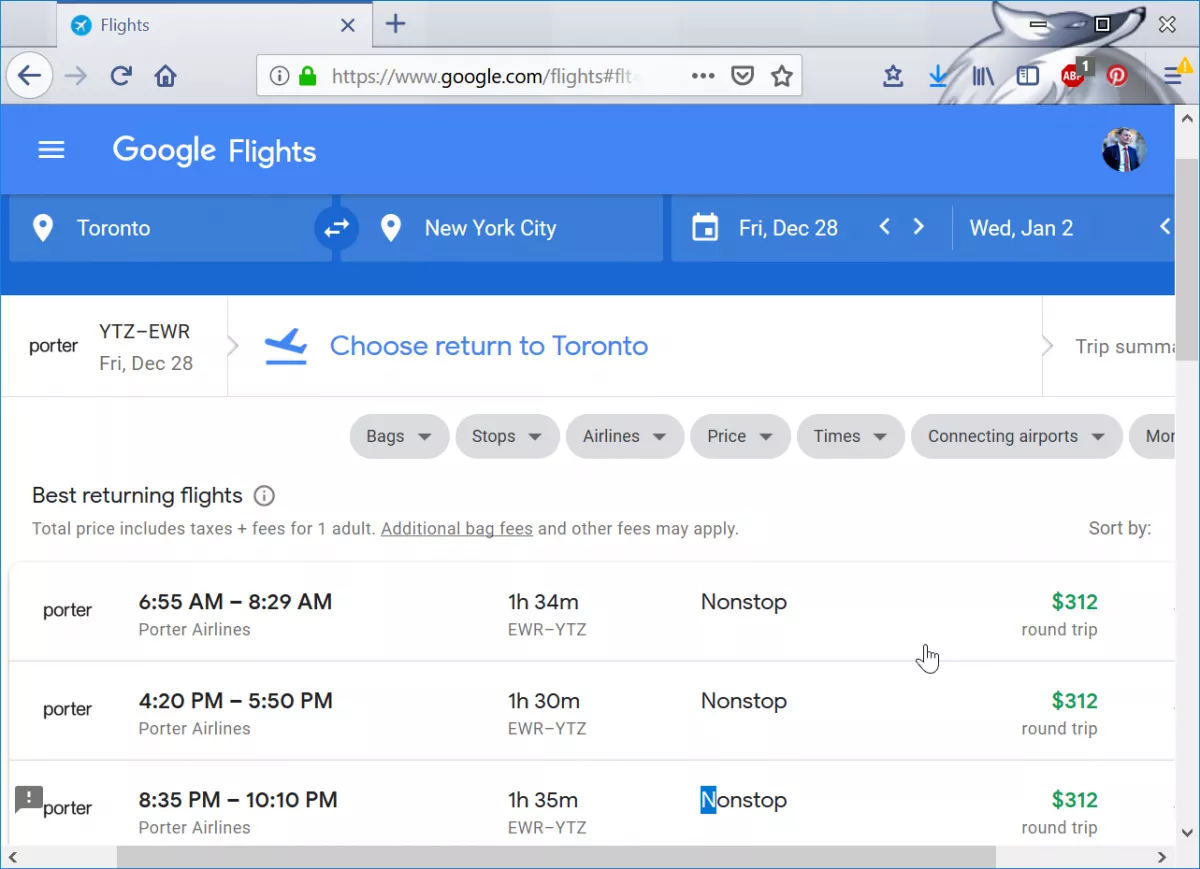Expand the Bags filter
Image resolution: width=1200 pixels, height=869 pixels.
coord(399,437)
